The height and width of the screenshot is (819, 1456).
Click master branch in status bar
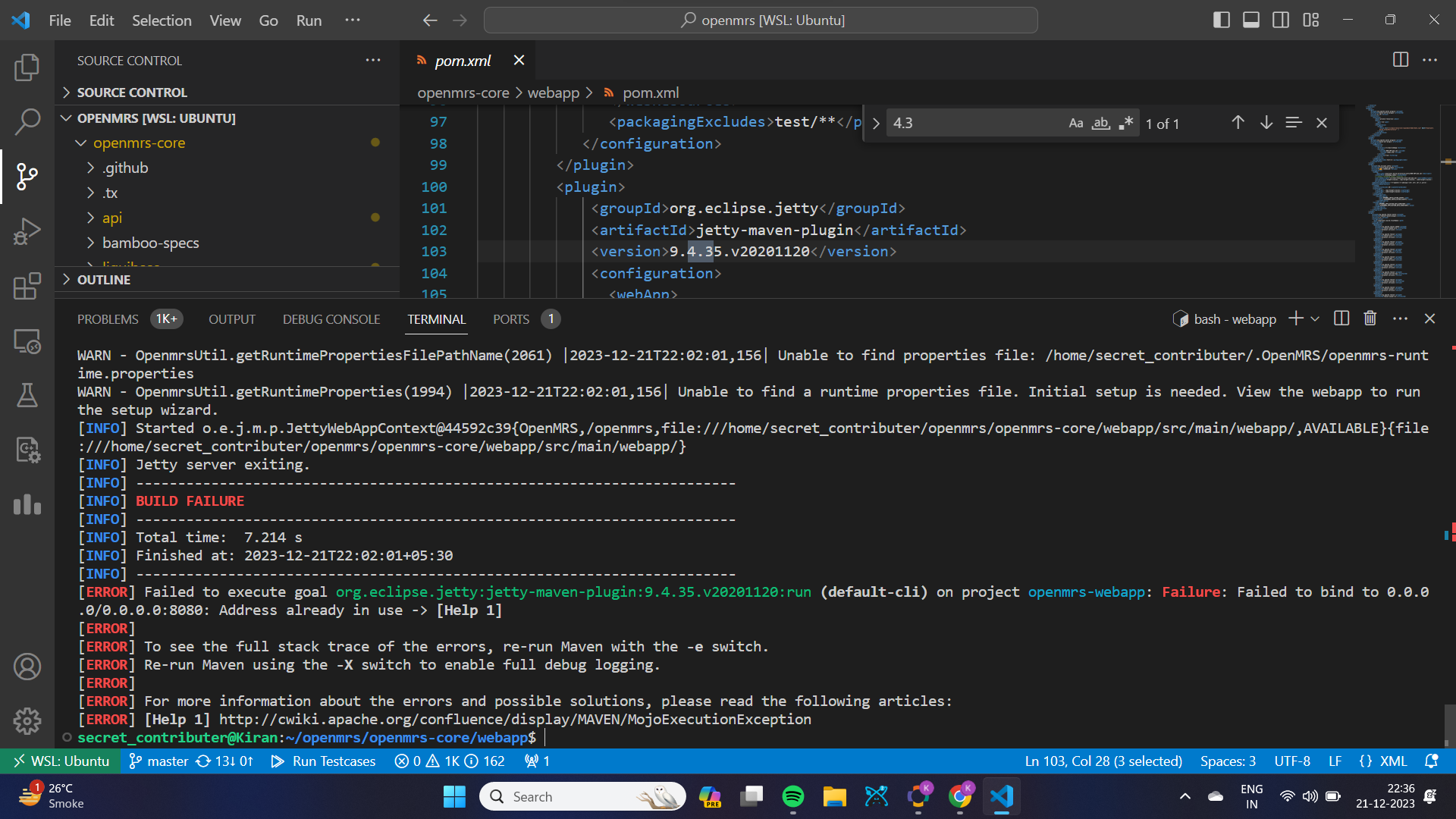(158, 761)
